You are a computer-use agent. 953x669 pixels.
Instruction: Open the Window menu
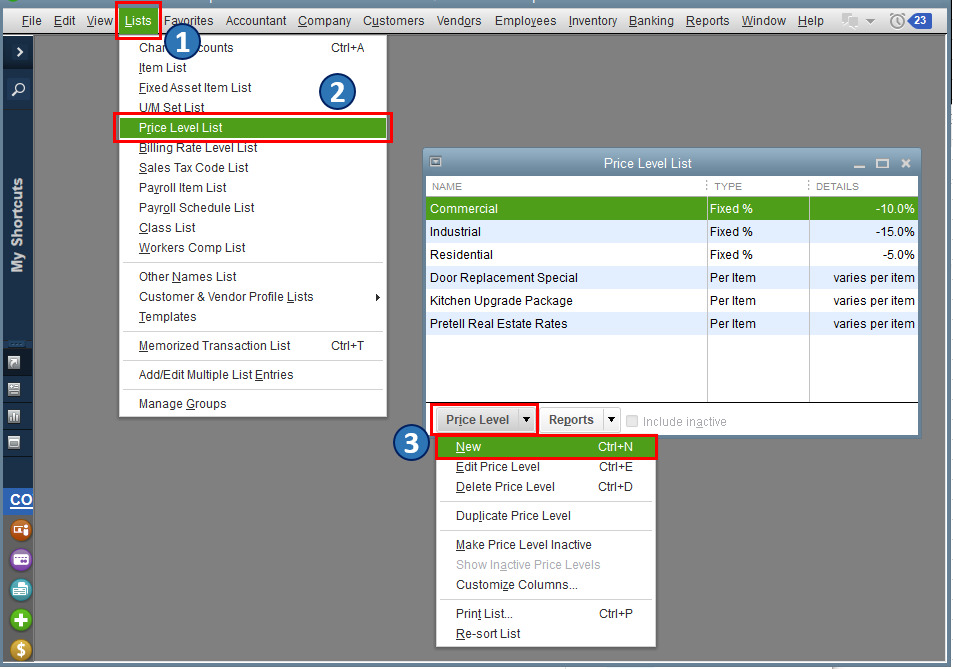(x=763, y=21)
